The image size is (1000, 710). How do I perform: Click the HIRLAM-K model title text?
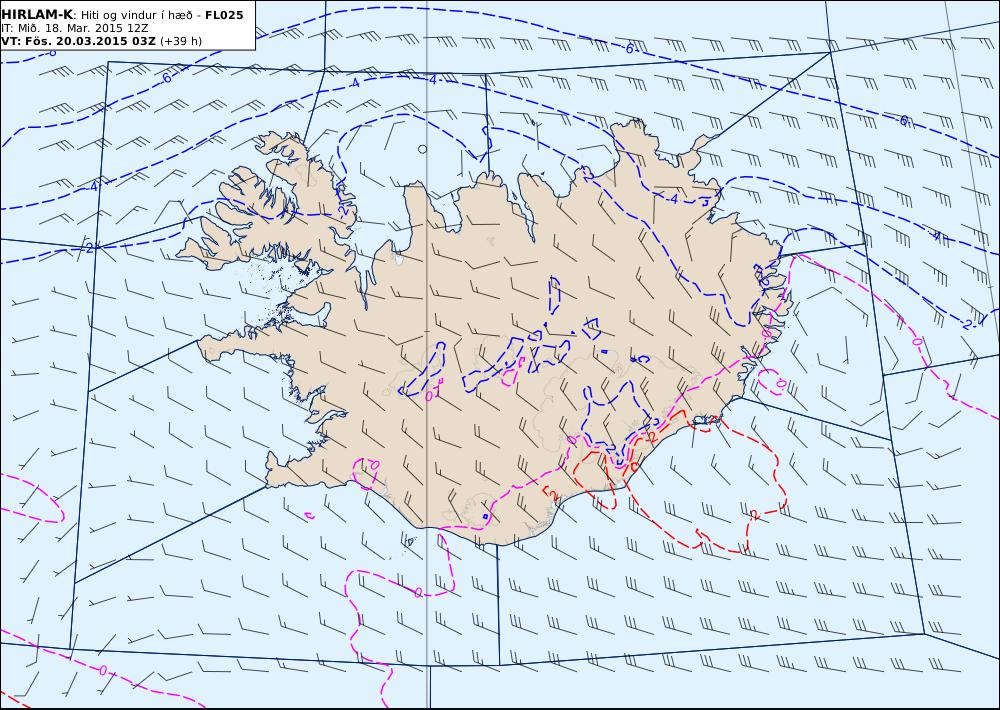click(x=36, y=15)
